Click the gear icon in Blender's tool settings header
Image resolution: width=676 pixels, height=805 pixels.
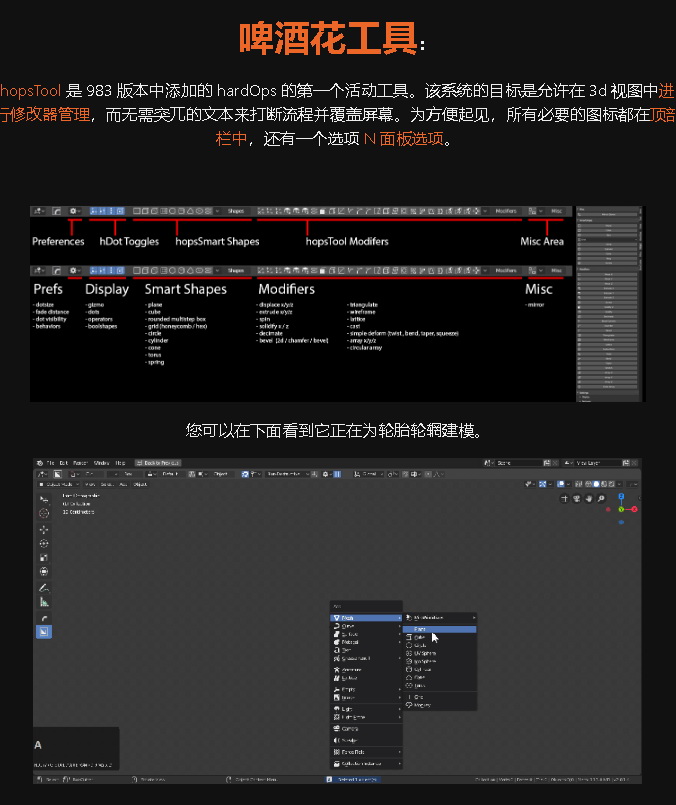click(x=325, y=474)
